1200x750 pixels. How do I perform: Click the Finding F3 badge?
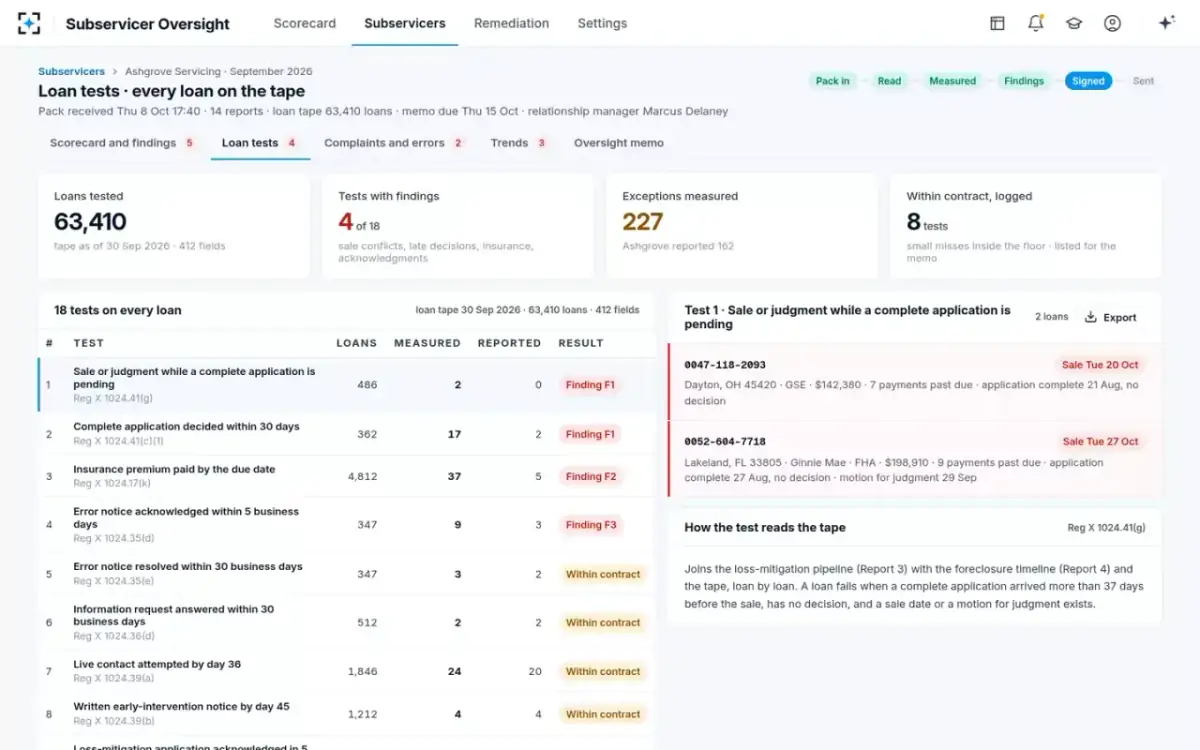tap(590, 525)
